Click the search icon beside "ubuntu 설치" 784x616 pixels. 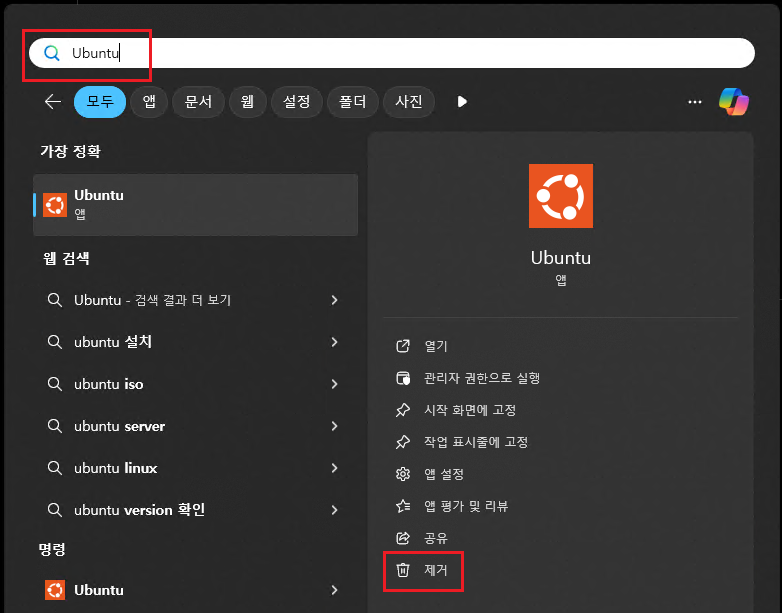pos(55,342)
